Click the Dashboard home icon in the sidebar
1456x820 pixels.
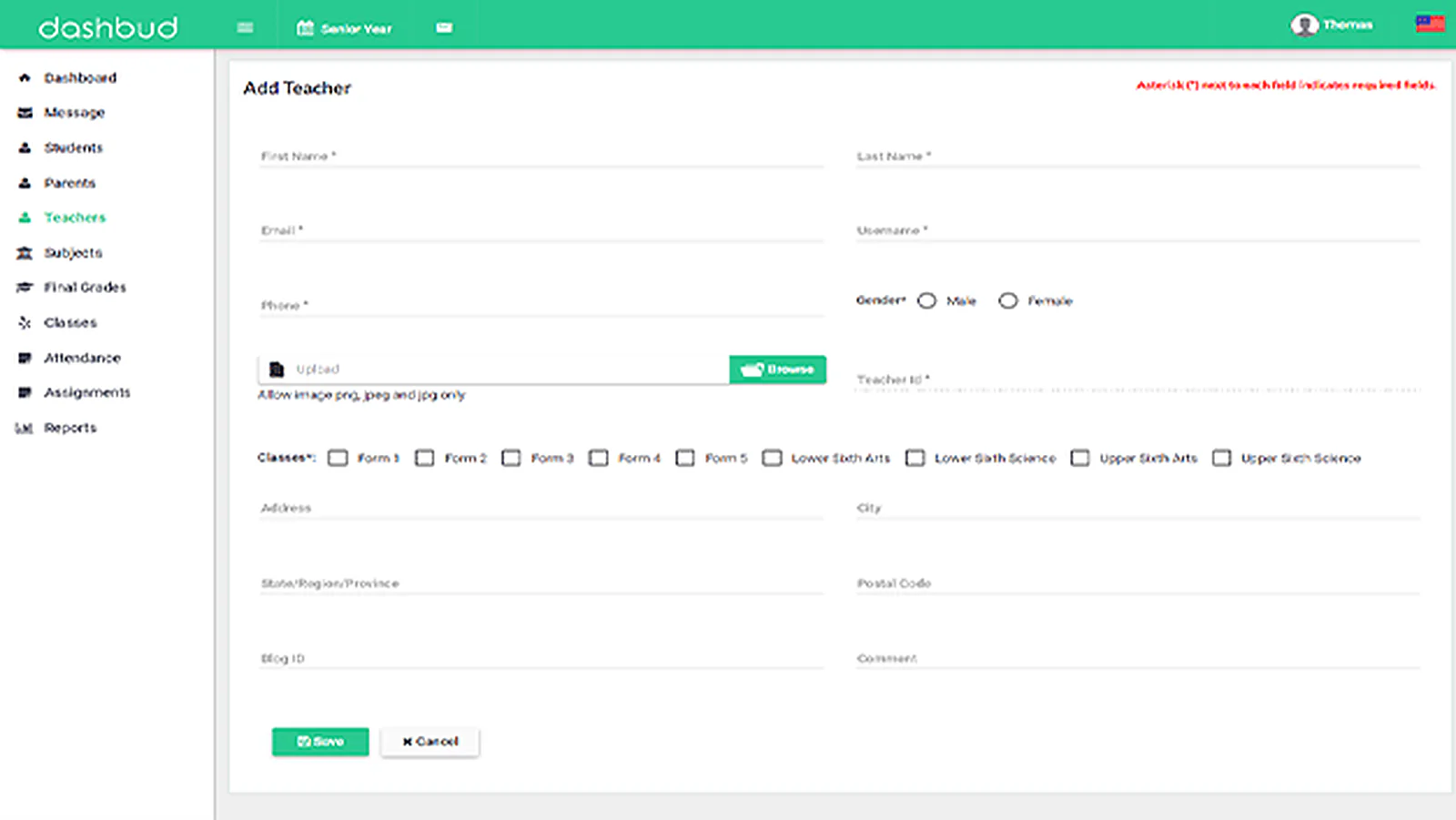coord(25,78)
